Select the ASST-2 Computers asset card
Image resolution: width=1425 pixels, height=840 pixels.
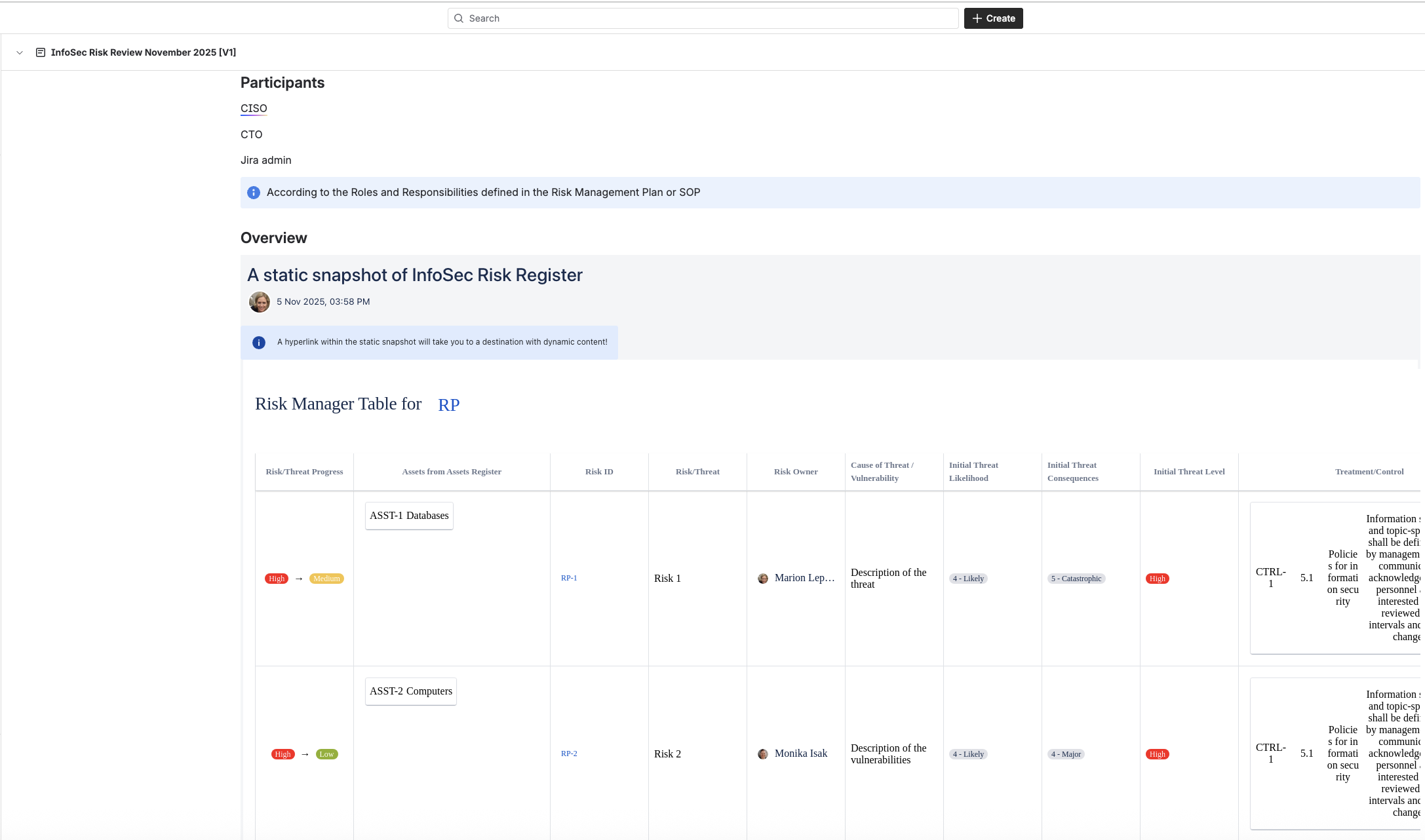[x=411, y=691]
